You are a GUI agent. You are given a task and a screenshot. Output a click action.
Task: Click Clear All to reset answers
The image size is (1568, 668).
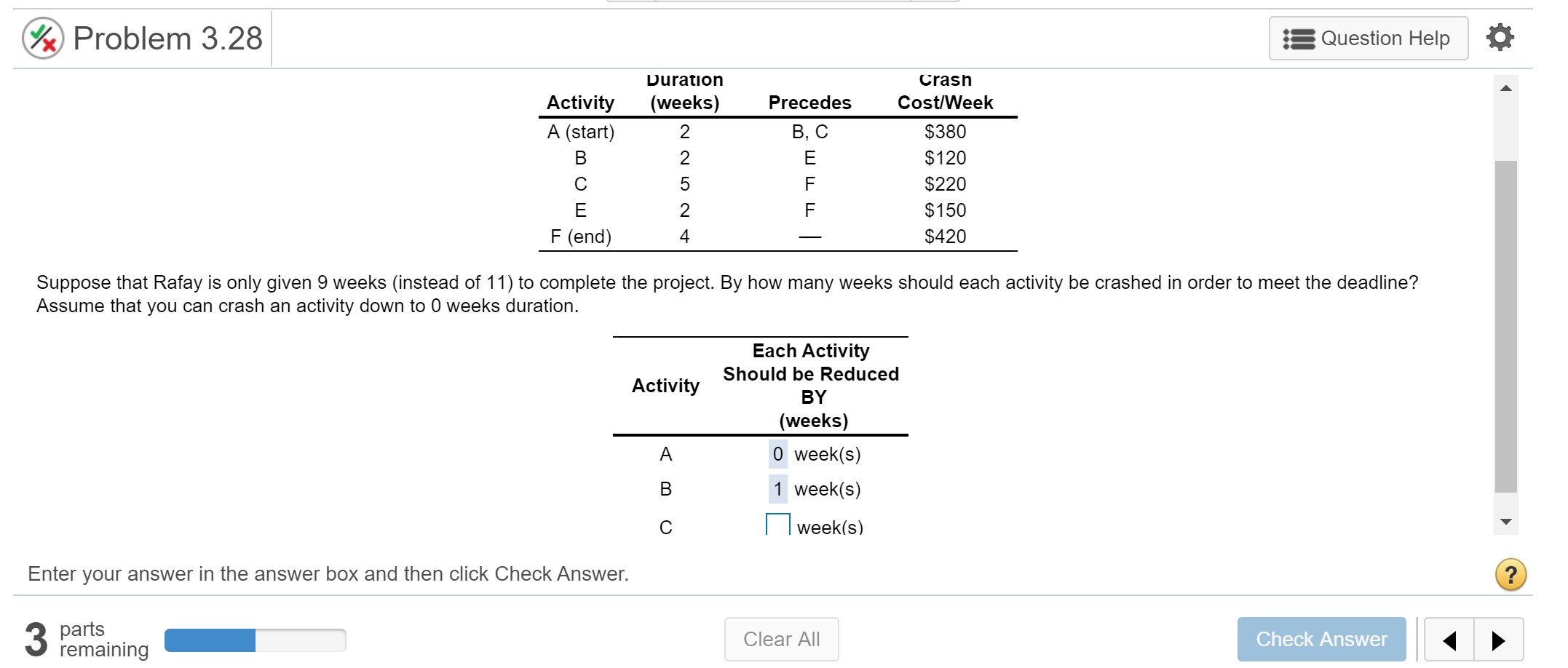click(x=781, y=639)
